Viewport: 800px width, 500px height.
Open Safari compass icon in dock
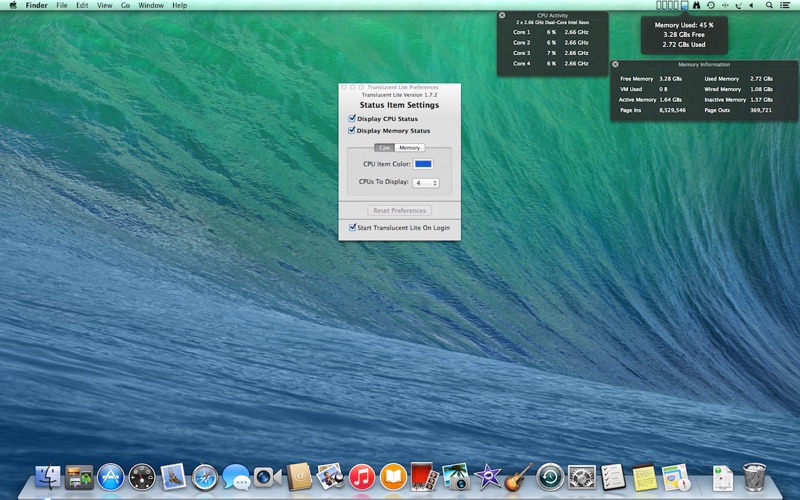click(205, 478)
